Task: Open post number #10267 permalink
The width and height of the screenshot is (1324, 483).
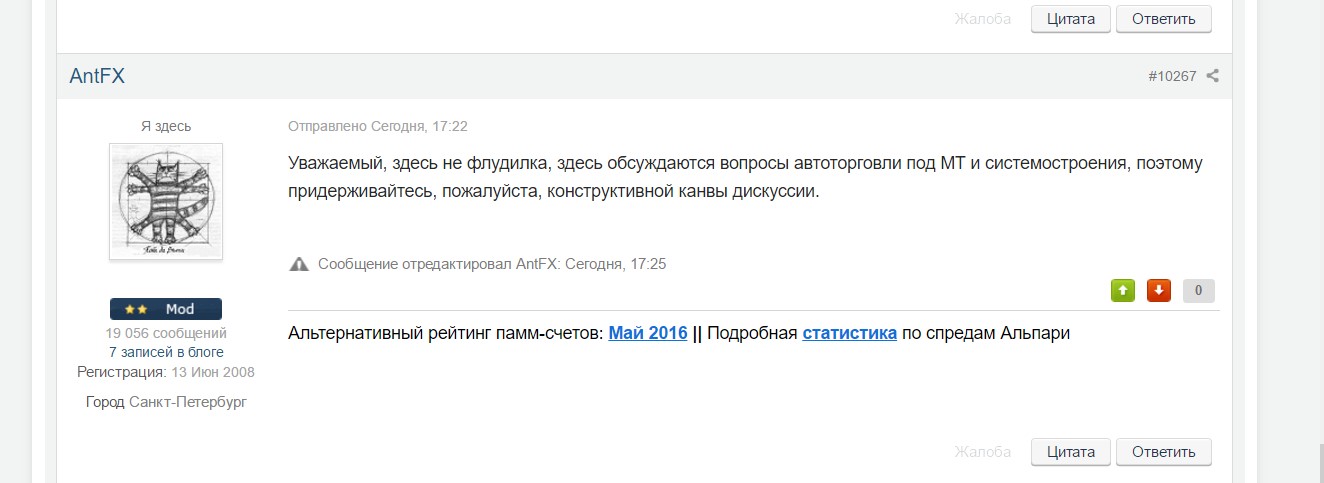Action: click(1172, 76)
